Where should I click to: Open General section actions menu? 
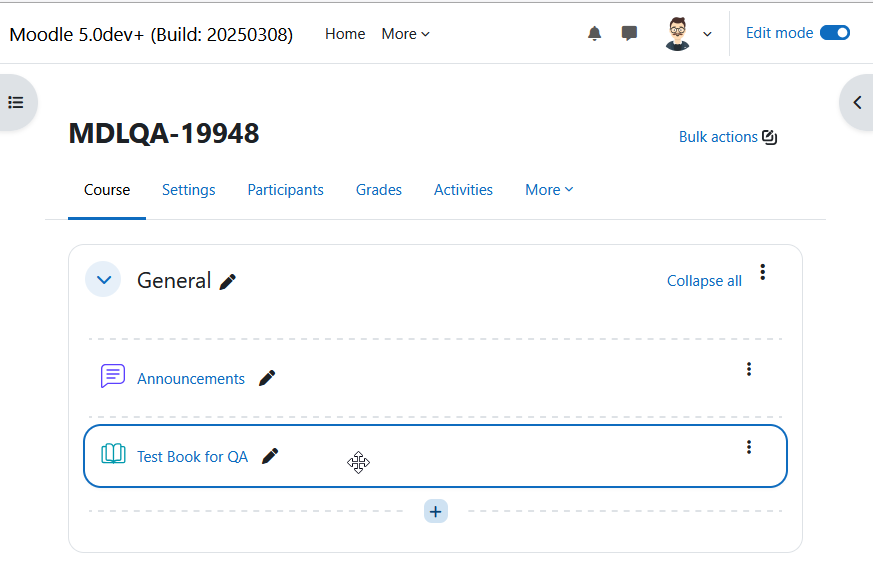[763, 272]
